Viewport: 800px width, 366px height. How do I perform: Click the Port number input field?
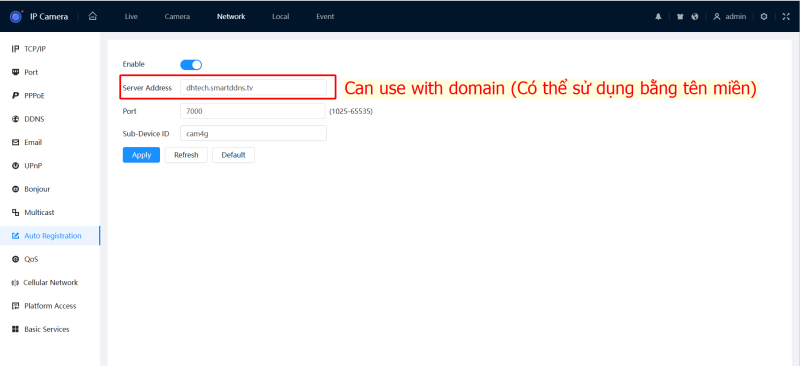click(x=253, y=111)
